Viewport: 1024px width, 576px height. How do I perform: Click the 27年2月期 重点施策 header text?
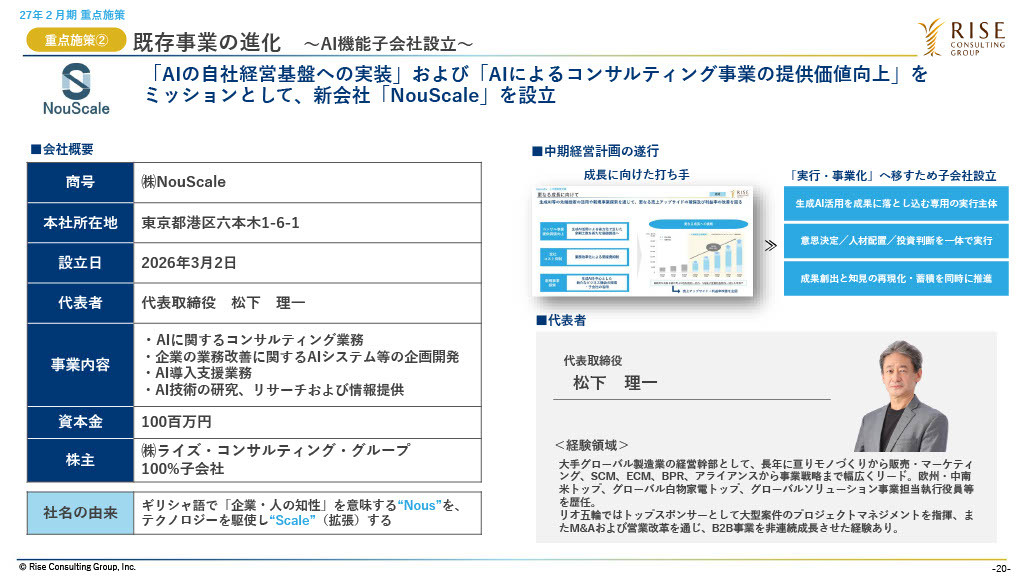point(72,14)
